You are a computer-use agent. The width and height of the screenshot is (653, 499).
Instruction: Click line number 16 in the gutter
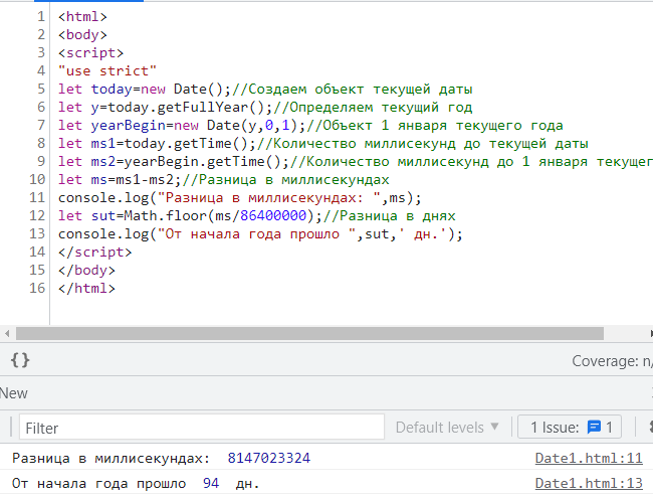point(37,287)
